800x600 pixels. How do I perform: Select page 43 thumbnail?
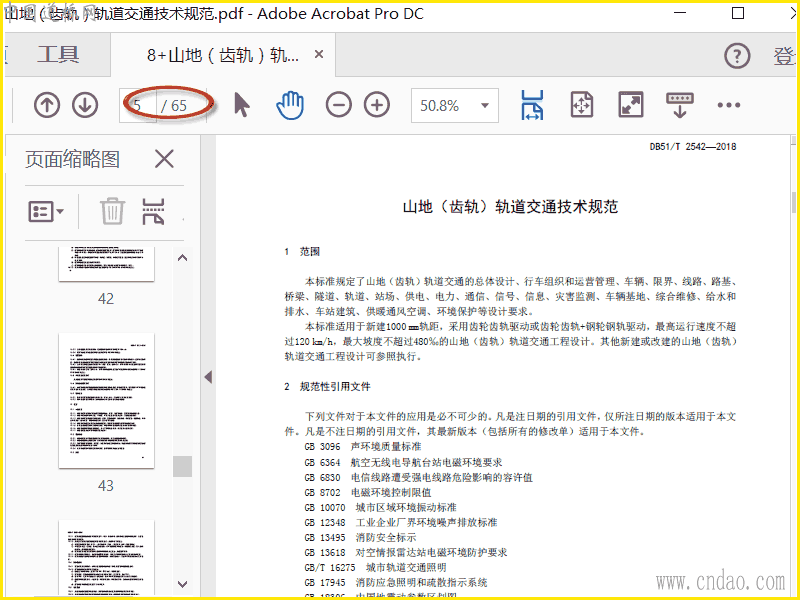106,400
